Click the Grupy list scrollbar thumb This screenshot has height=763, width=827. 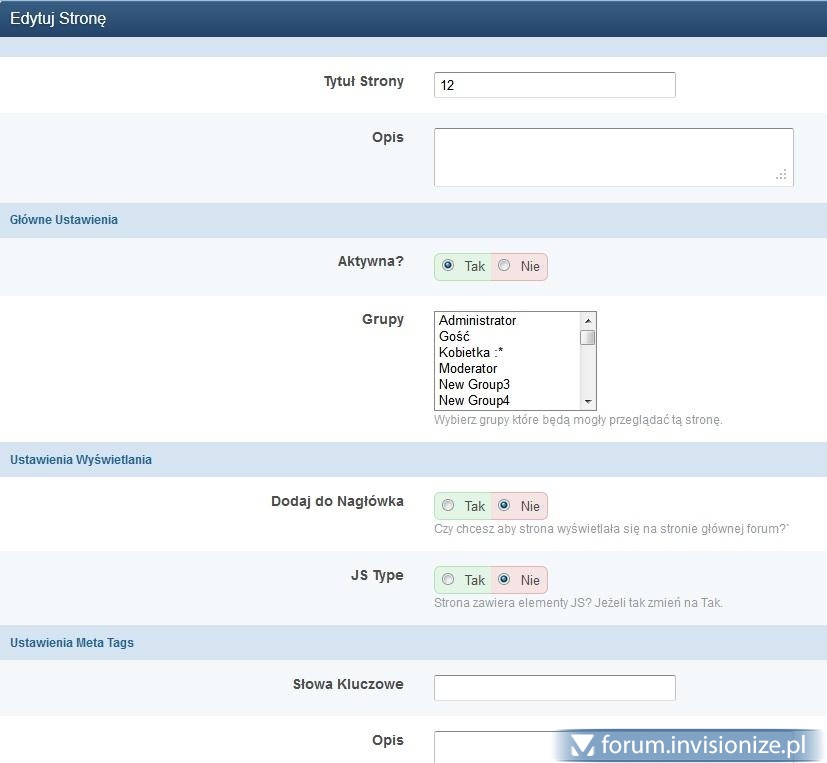(x=588, y=337)
